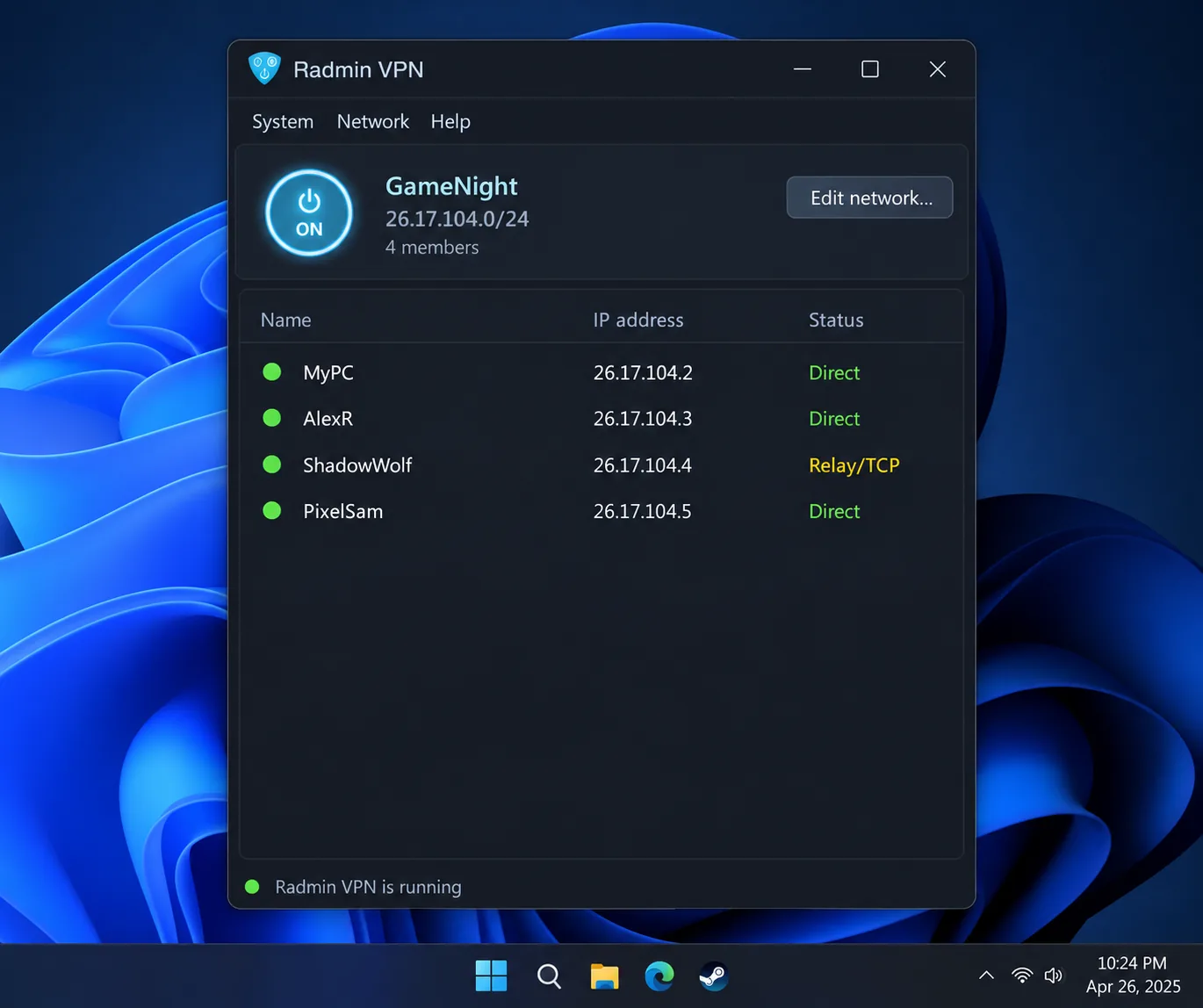Click the green status dot beside AlexR

click(x=272, y=418)
